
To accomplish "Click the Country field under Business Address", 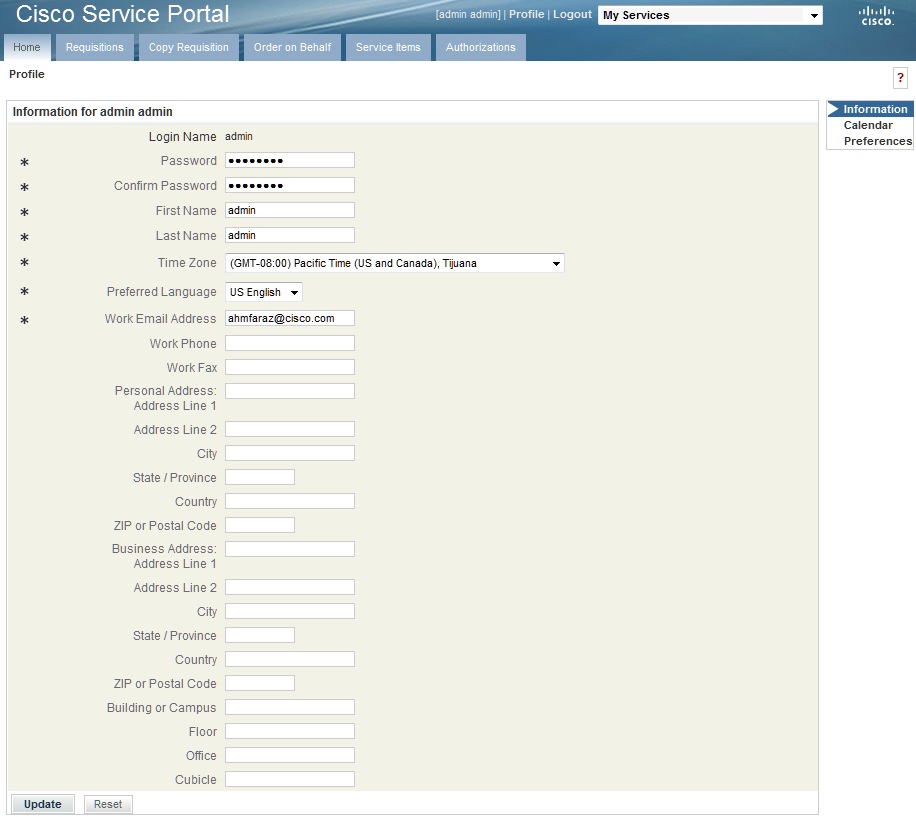I will tap(290, 659).
